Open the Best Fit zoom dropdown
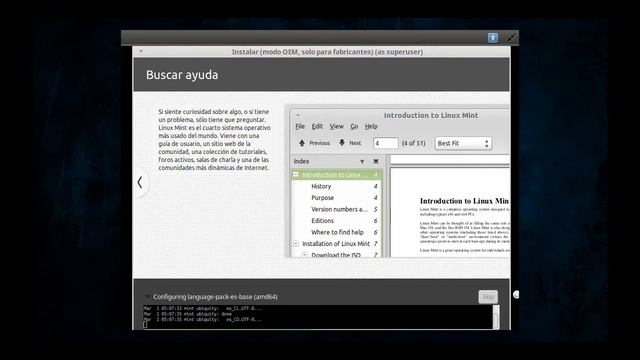640x360 pixels. [x=463, y=143]
